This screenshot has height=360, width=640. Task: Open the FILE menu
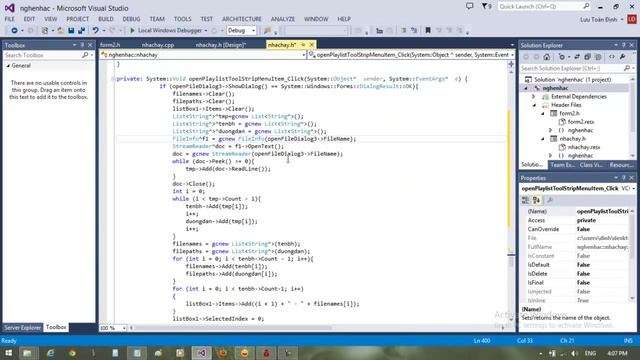click(9, 19)
